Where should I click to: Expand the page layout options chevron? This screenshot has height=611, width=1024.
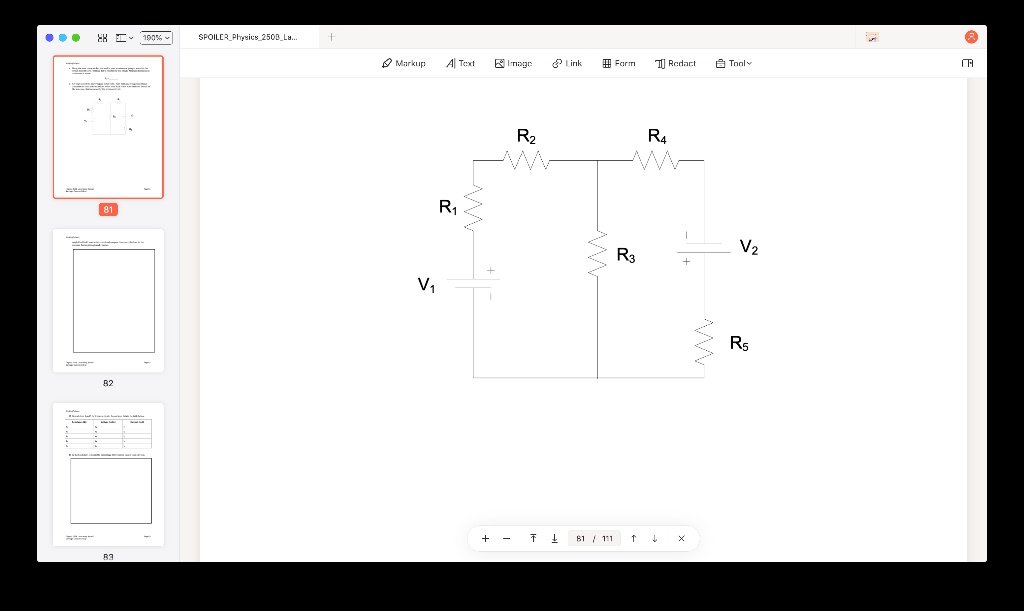point(130,37)
